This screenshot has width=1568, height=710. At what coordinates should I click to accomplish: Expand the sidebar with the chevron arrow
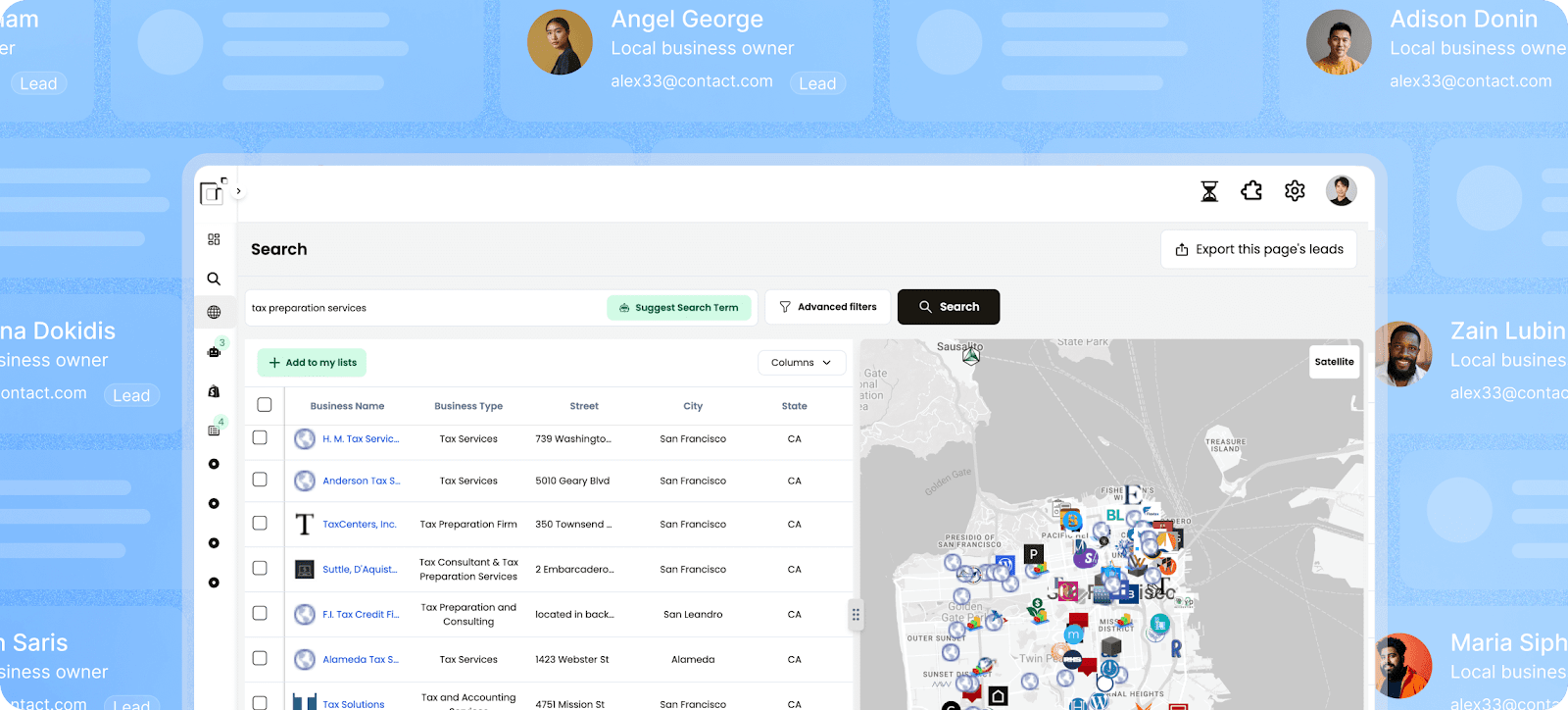pos(238,191)
